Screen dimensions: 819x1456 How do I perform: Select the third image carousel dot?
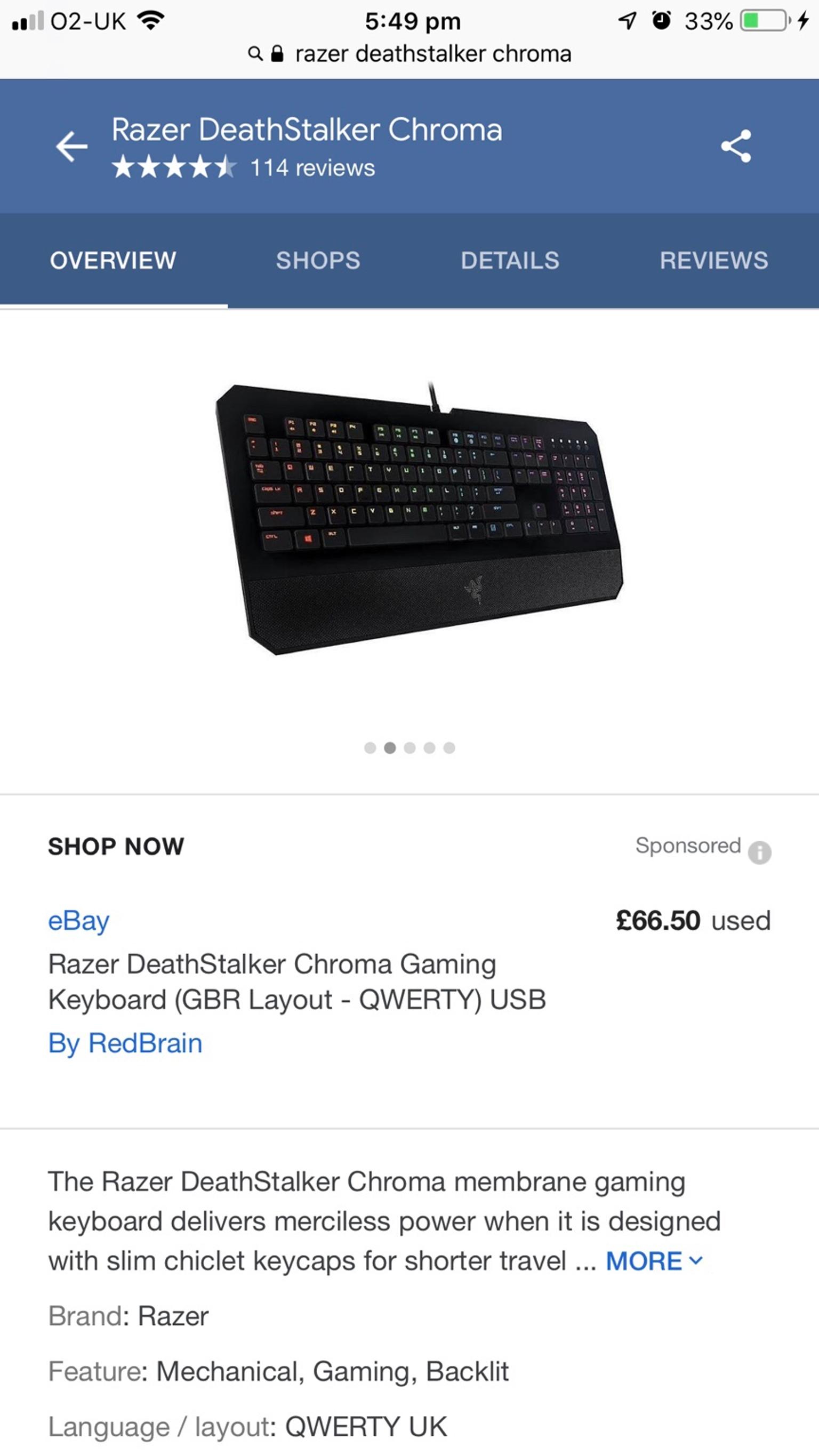click(x=410, y=748)
